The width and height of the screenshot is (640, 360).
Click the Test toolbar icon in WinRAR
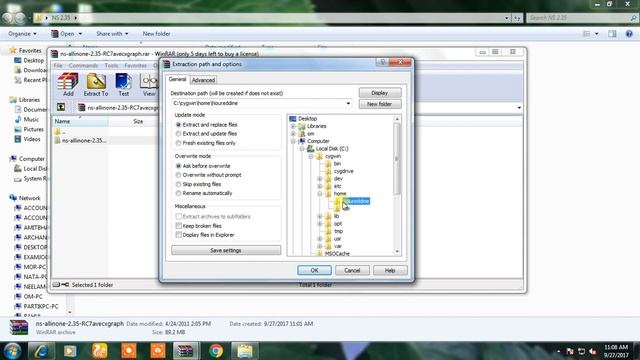[x=123, y=84]
